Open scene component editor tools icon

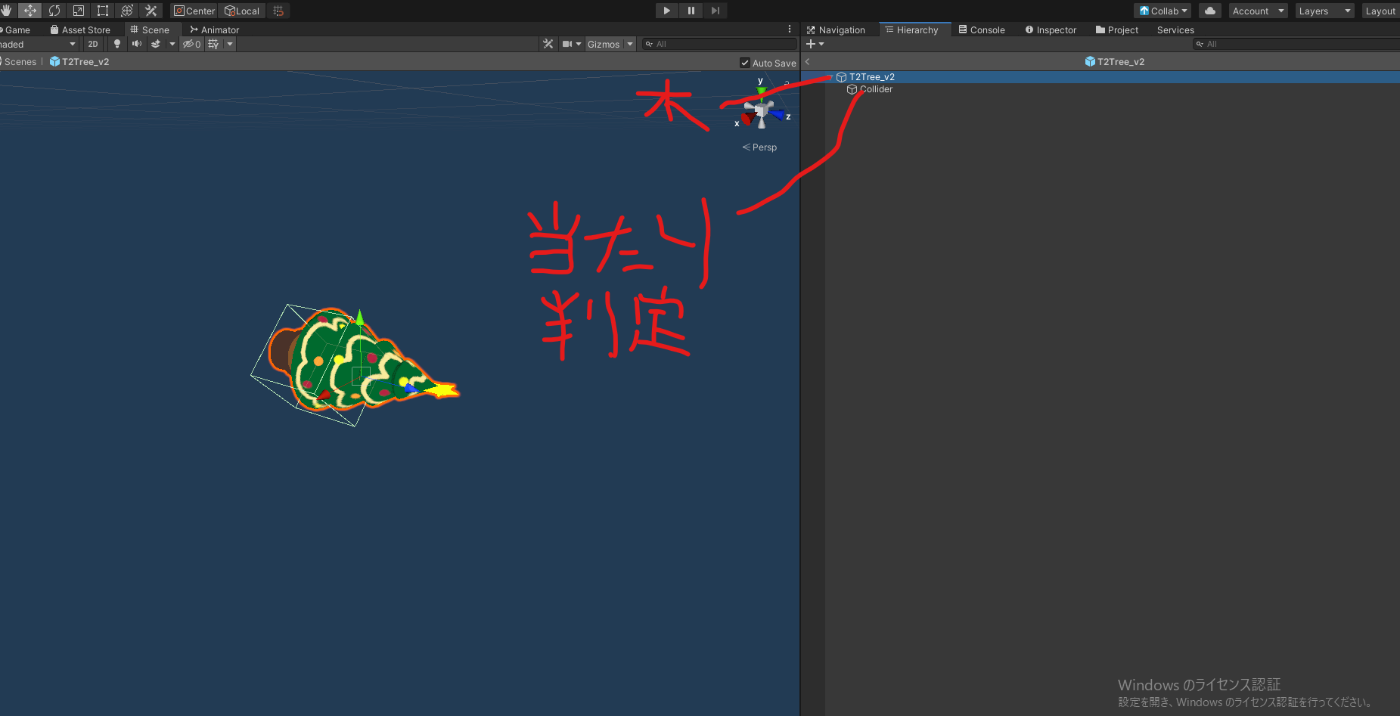[547, 44]
